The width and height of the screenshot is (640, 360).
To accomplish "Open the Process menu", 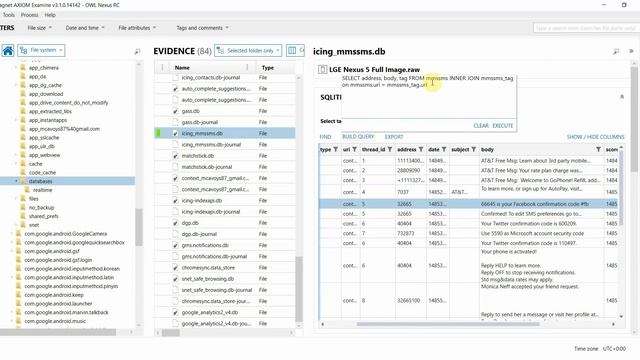I will 29,15.
